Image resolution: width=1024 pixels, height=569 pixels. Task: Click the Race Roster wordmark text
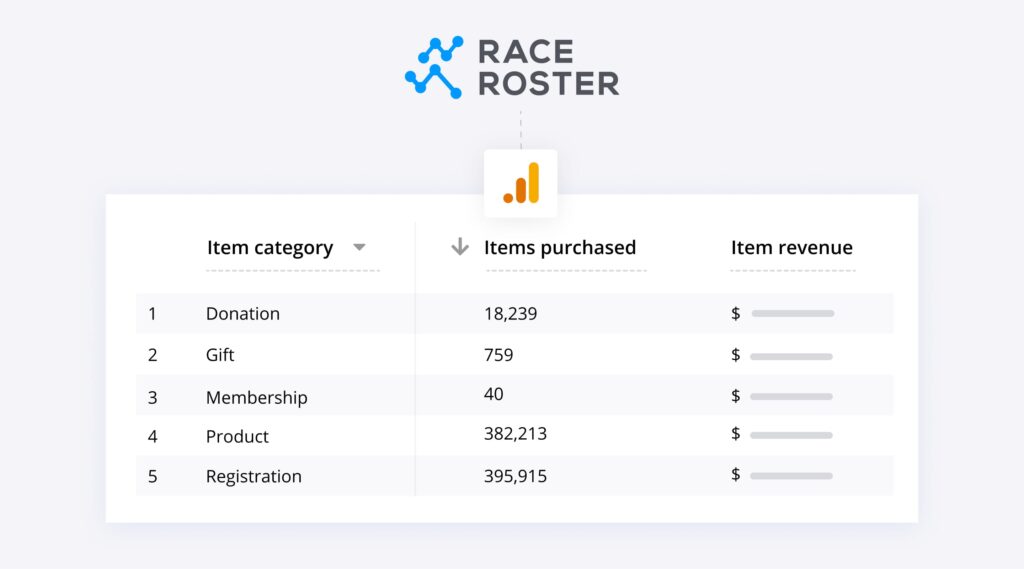(x=548, y=67)
